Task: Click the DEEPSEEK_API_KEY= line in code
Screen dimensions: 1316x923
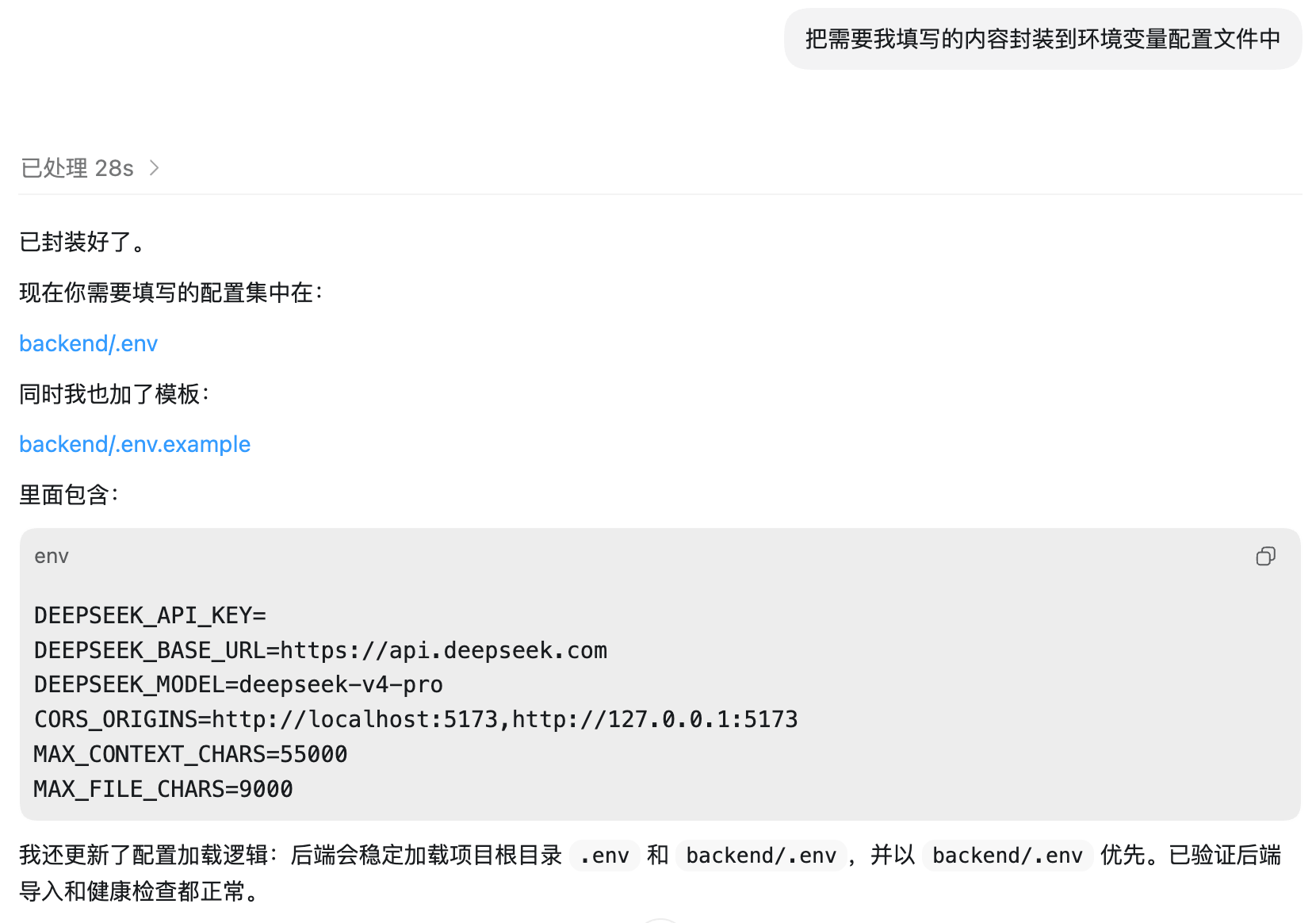Action: (150, 615)
